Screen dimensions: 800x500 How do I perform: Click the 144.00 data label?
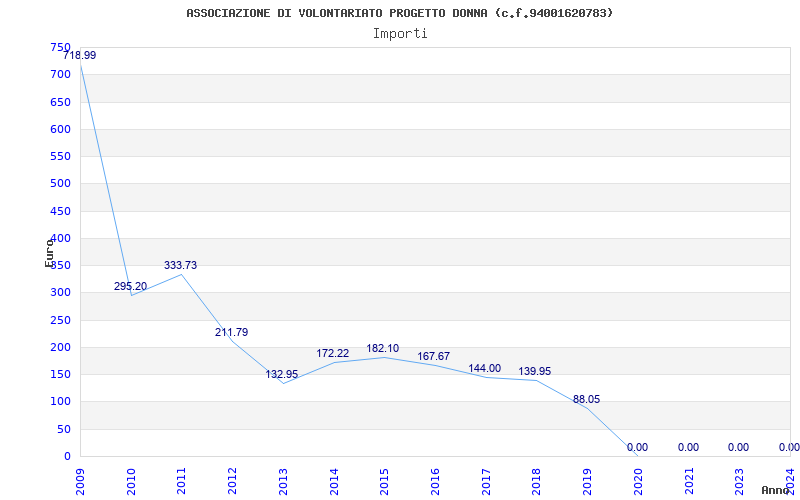tap(485, 368)
